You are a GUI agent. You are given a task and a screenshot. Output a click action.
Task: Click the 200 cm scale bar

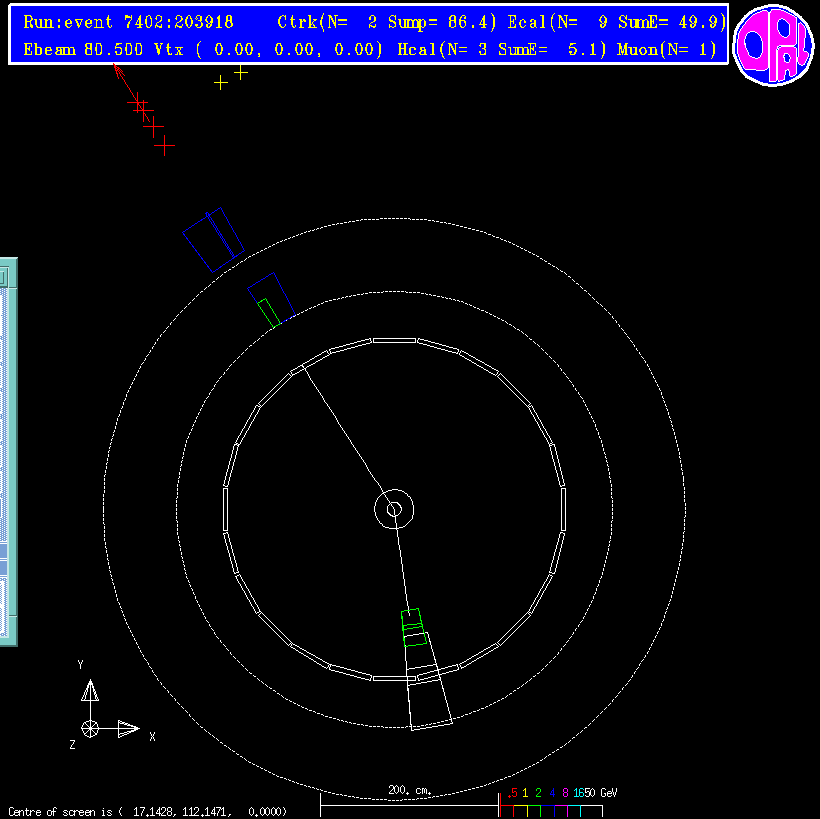tap(409, 798)
